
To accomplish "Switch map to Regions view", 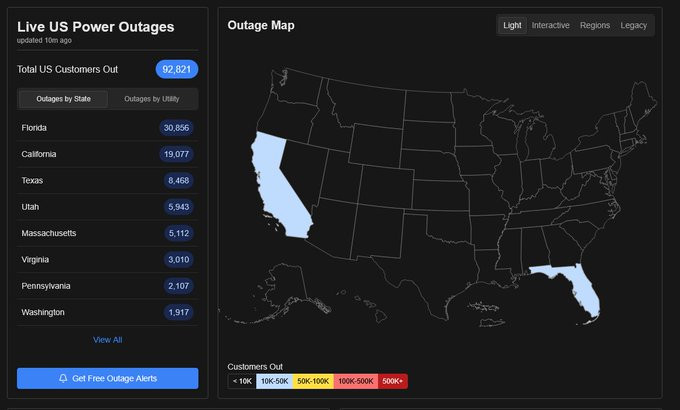I will (595, 25).
